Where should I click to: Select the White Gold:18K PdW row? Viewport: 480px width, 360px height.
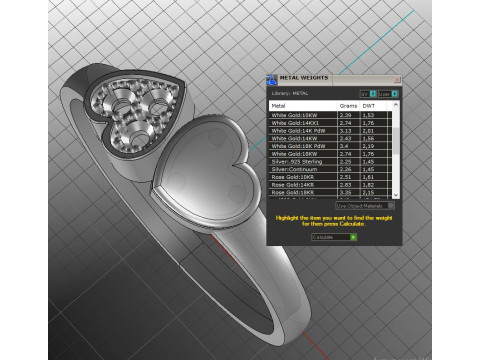pyautogui.click(x=330, y=146)
